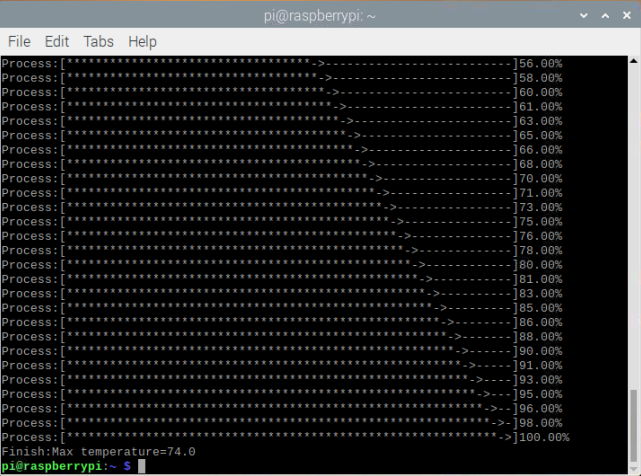Open the File menu

[x=19, y=41]
